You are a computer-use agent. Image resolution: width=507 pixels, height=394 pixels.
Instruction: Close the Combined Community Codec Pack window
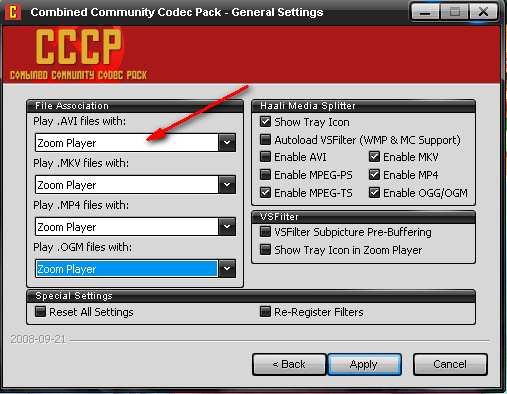pyautogui.click(x=483, y=12)
